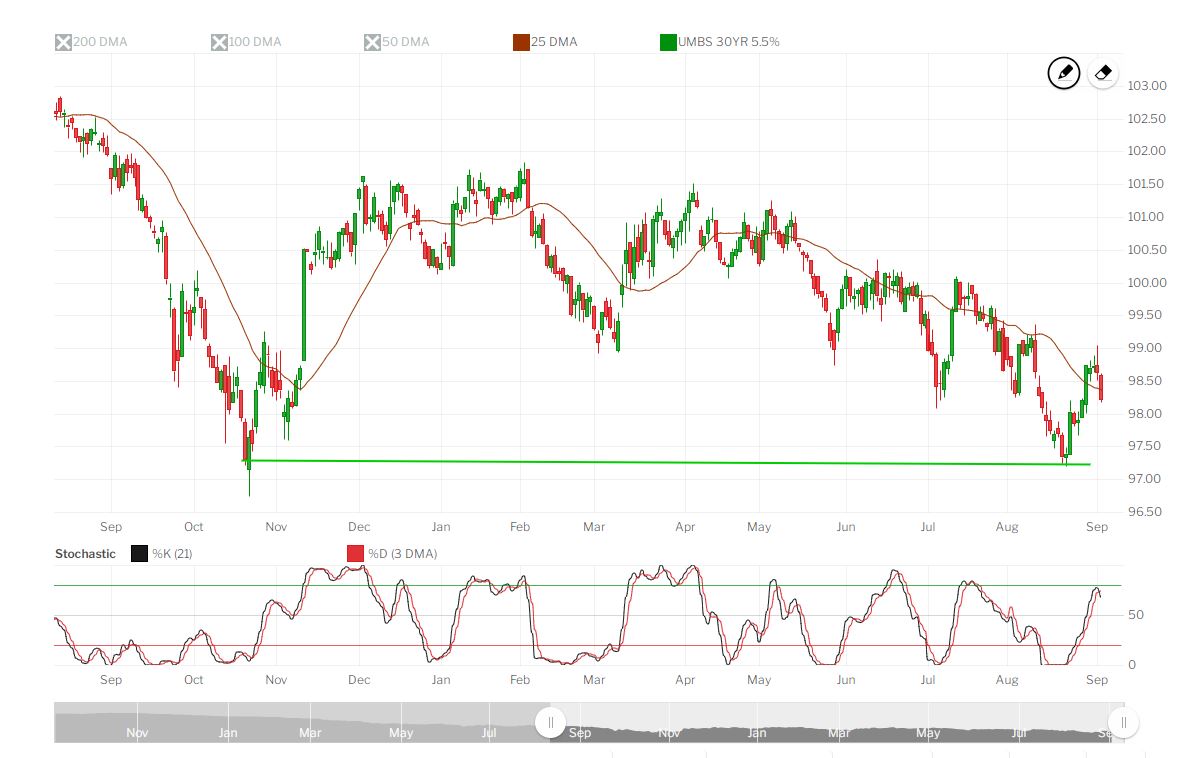Image resolution: width=1181 pixels, height=758 pixels.
Task: Click the %K (21) black legend swatch
Action: point(139,554)
